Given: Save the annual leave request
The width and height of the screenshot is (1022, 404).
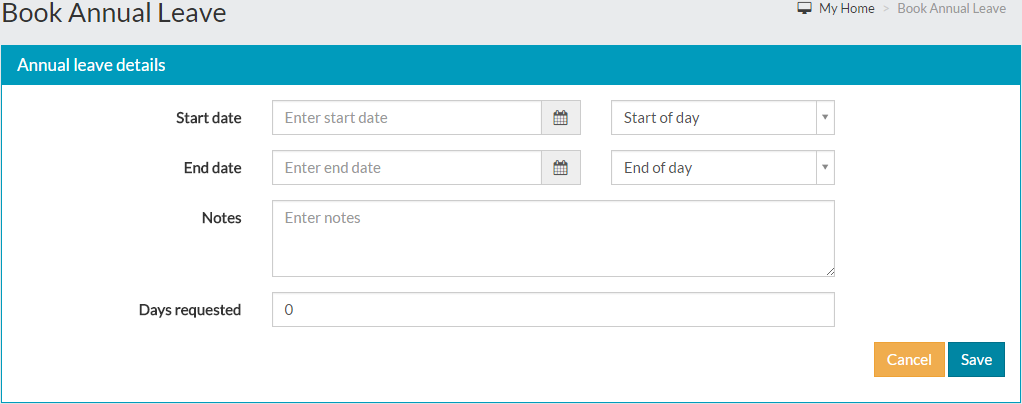Looking at the screenshot, I should (x=976, y=360).
